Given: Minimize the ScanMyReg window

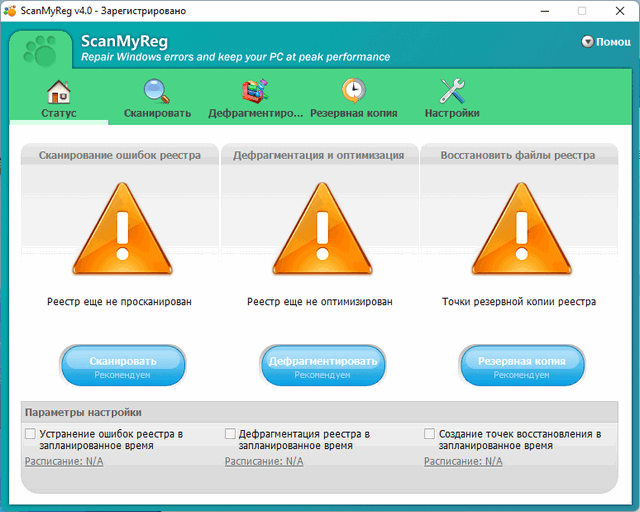Looking at the screenshot, I should 545,11.
